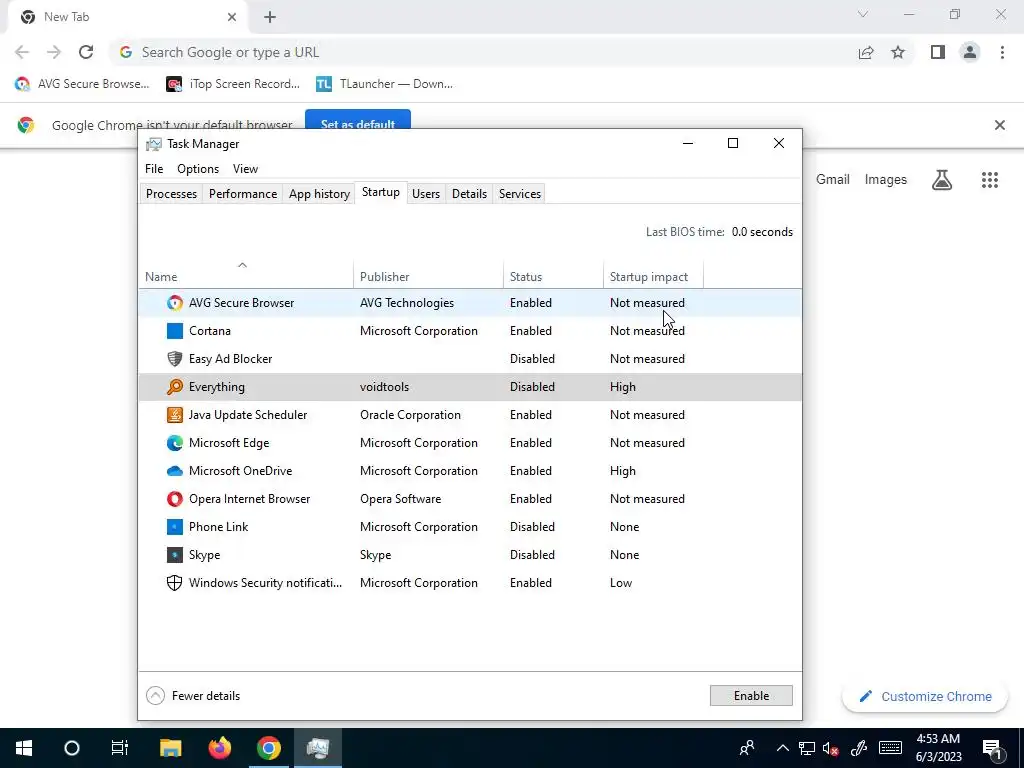Viewport: 1024px width, 768px height.
Task: Open Windows Start menu
Action: (x=24, y=748)
